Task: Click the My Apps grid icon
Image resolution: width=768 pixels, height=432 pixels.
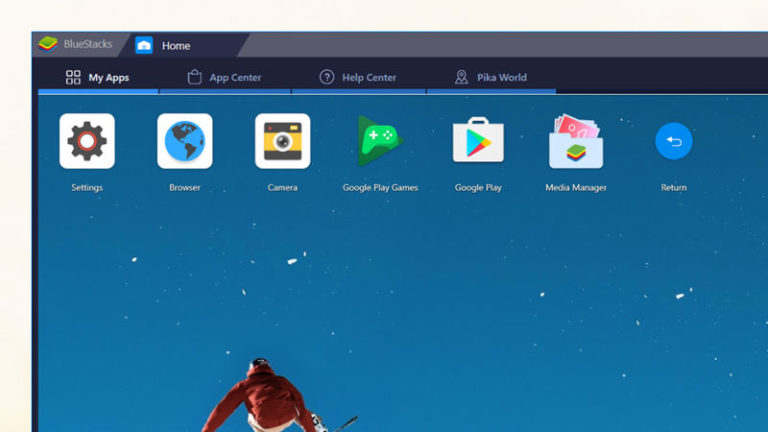Action: [73, 77]
